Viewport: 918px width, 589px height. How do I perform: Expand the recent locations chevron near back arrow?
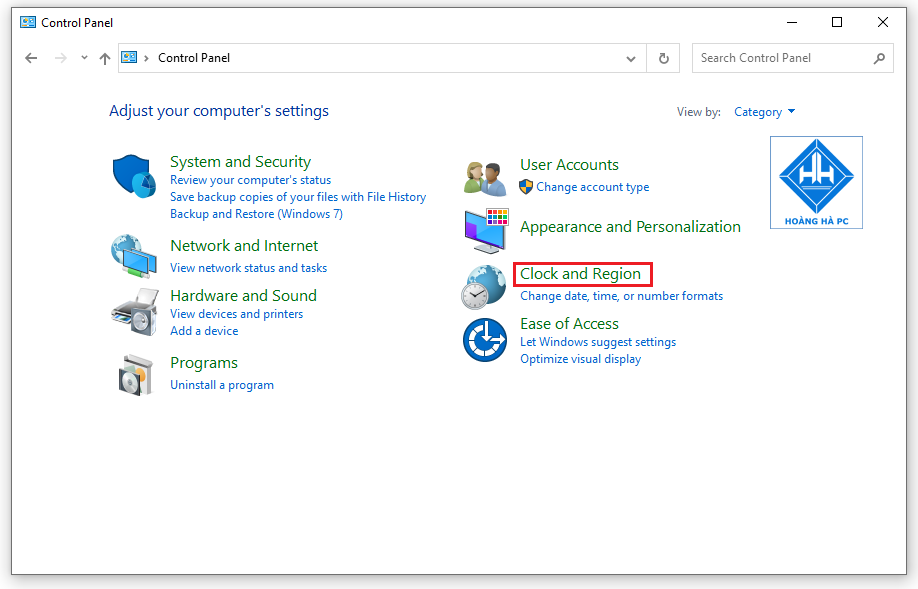coord(84,57)
